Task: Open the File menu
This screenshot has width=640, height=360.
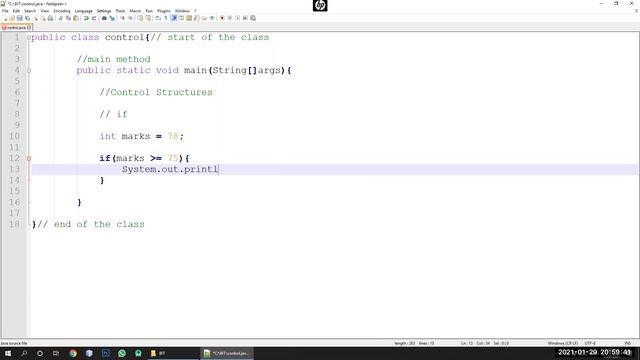Action: pos(5,11)
